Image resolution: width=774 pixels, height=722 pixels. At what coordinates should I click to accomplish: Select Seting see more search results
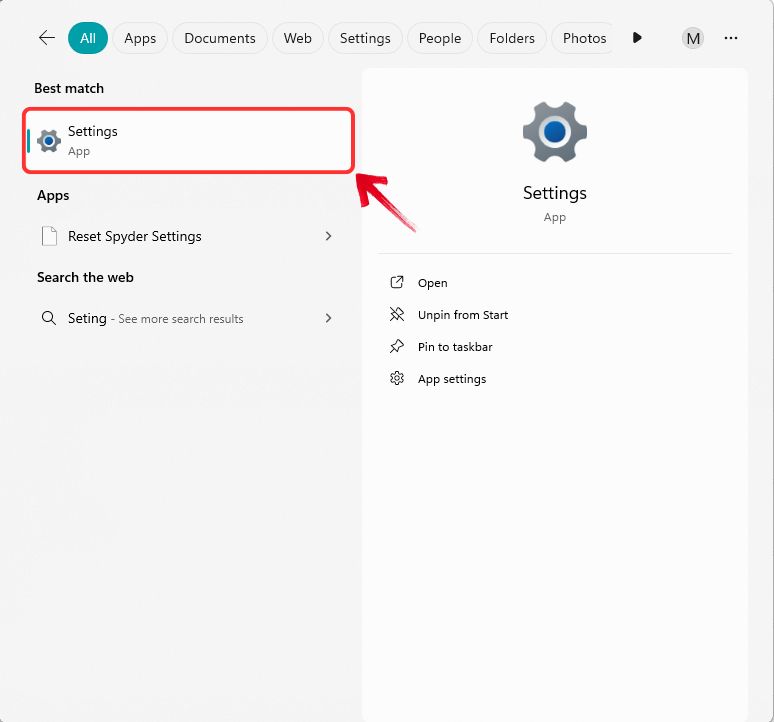pos(188,318)
